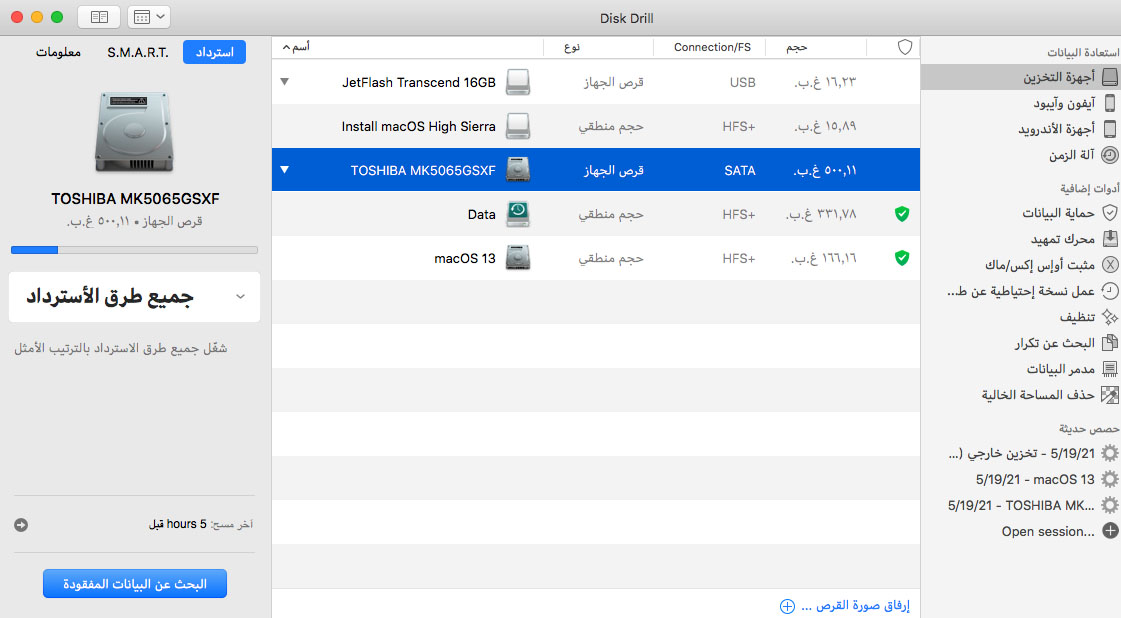Screen dimensions: 1121x618
Task: Click the Time Machine clock icon in sidebar
Action: [1110, 154]
